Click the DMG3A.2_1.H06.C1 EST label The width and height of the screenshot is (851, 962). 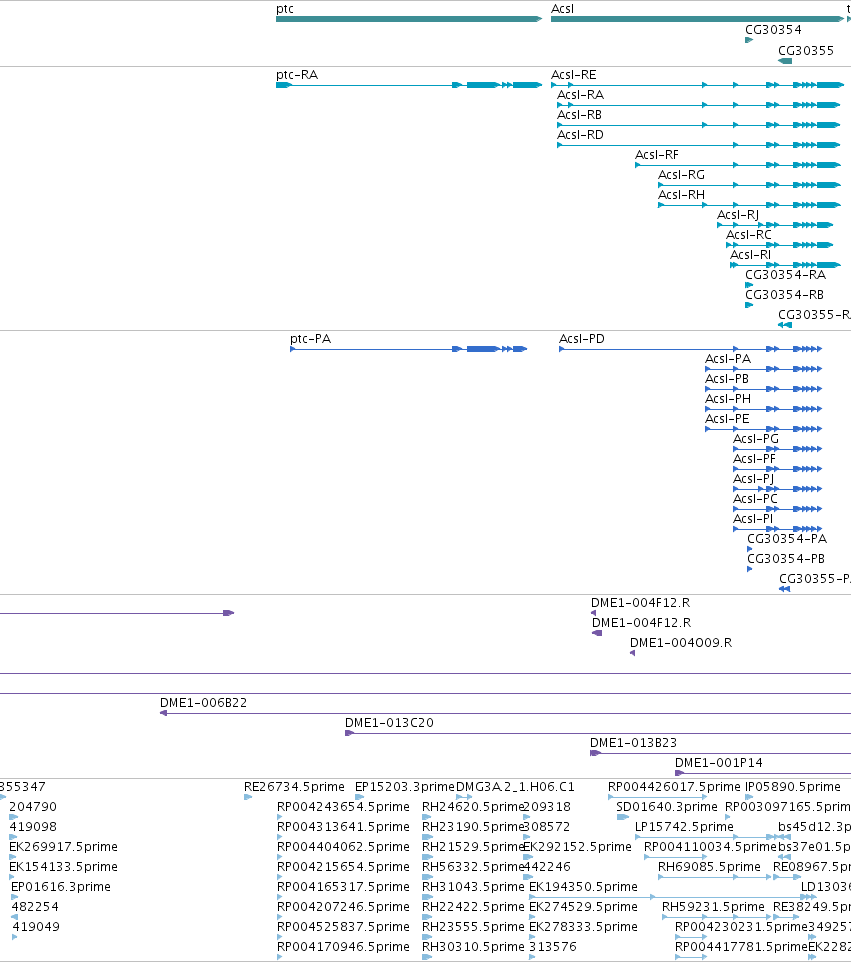tap(515, 787)
